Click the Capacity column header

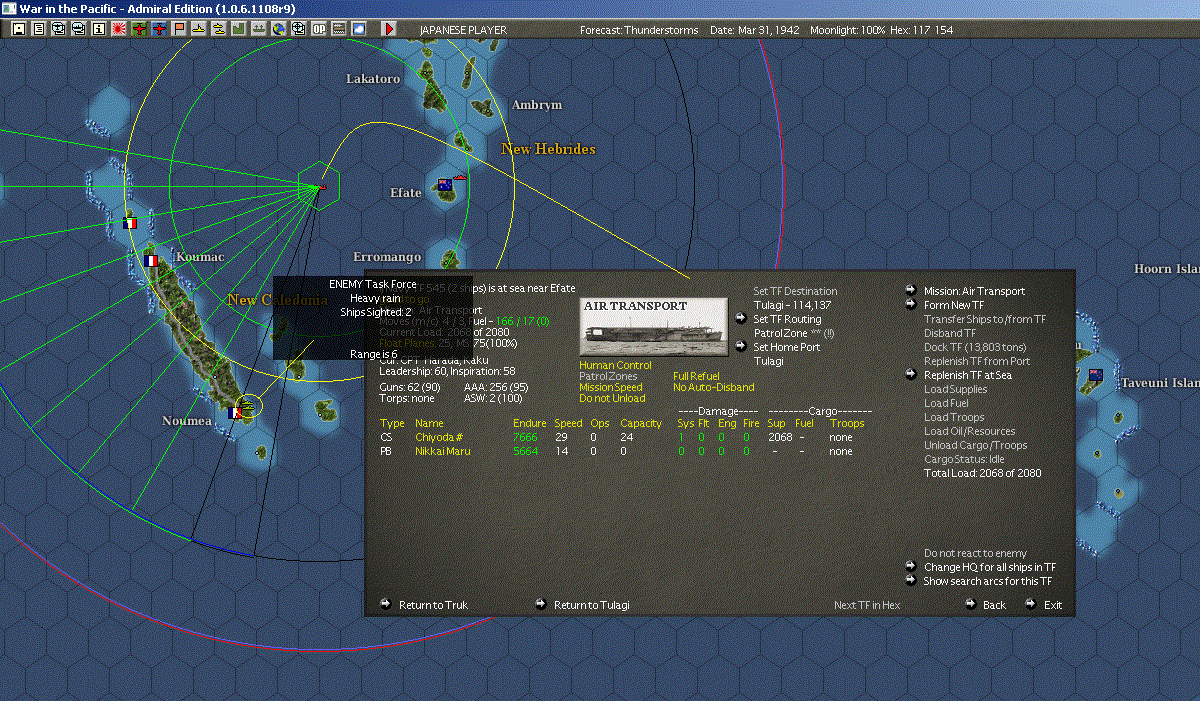pyautogui.click(x=641, y=423)
